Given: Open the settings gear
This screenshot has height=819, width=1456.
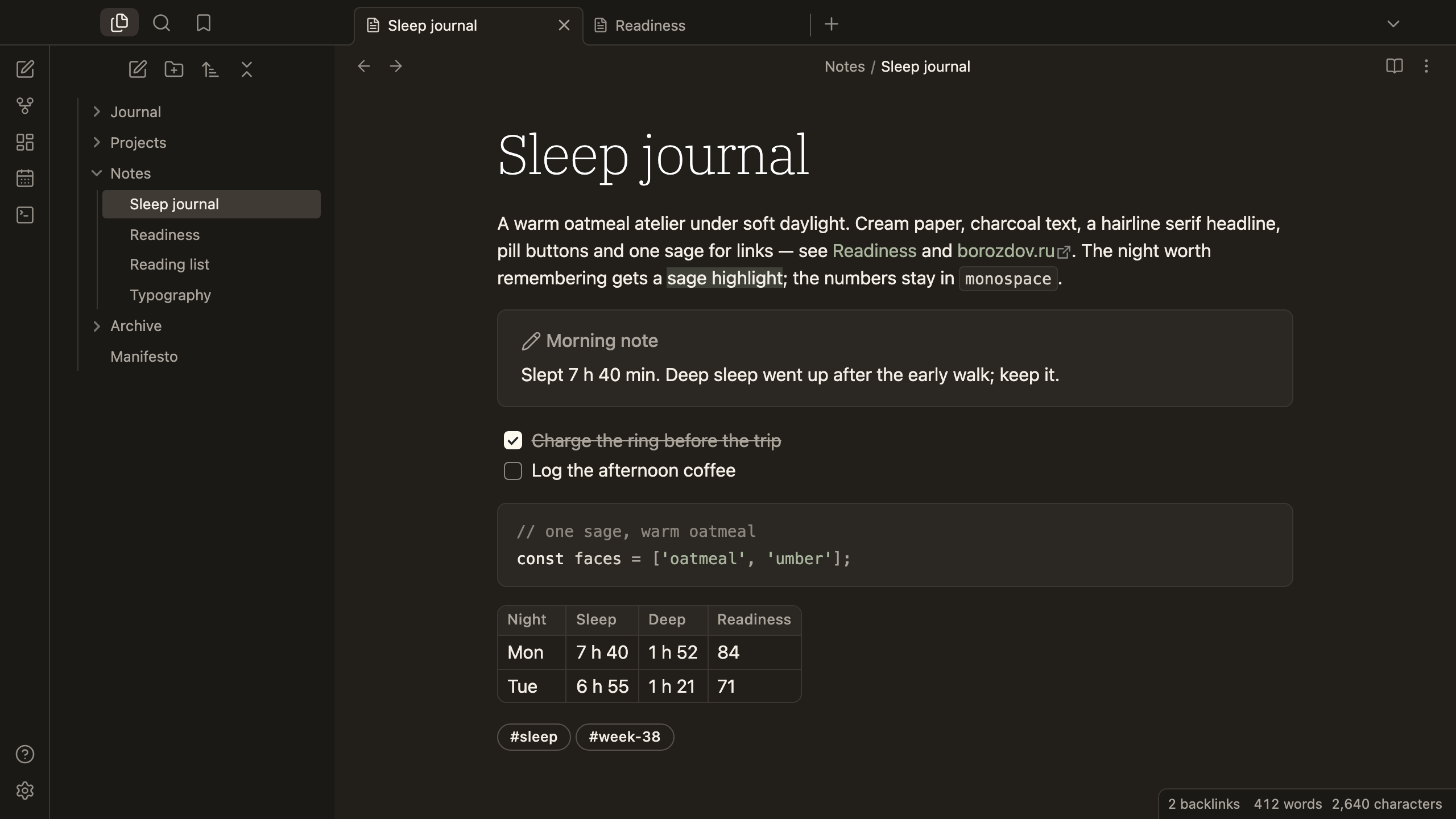Looking at the screenshot, I should pyautogui.click(x=25, y=791).
